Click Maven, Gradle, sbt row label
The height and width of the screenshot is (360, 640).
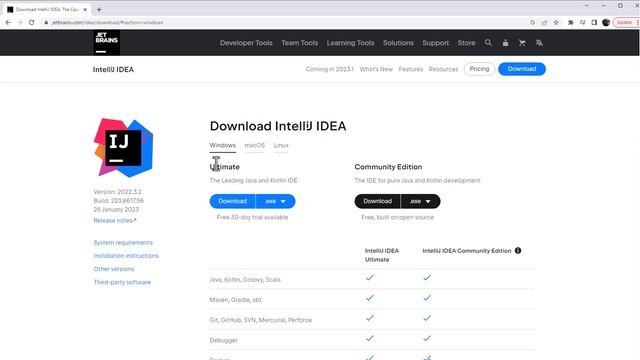[x=235, y=300]
